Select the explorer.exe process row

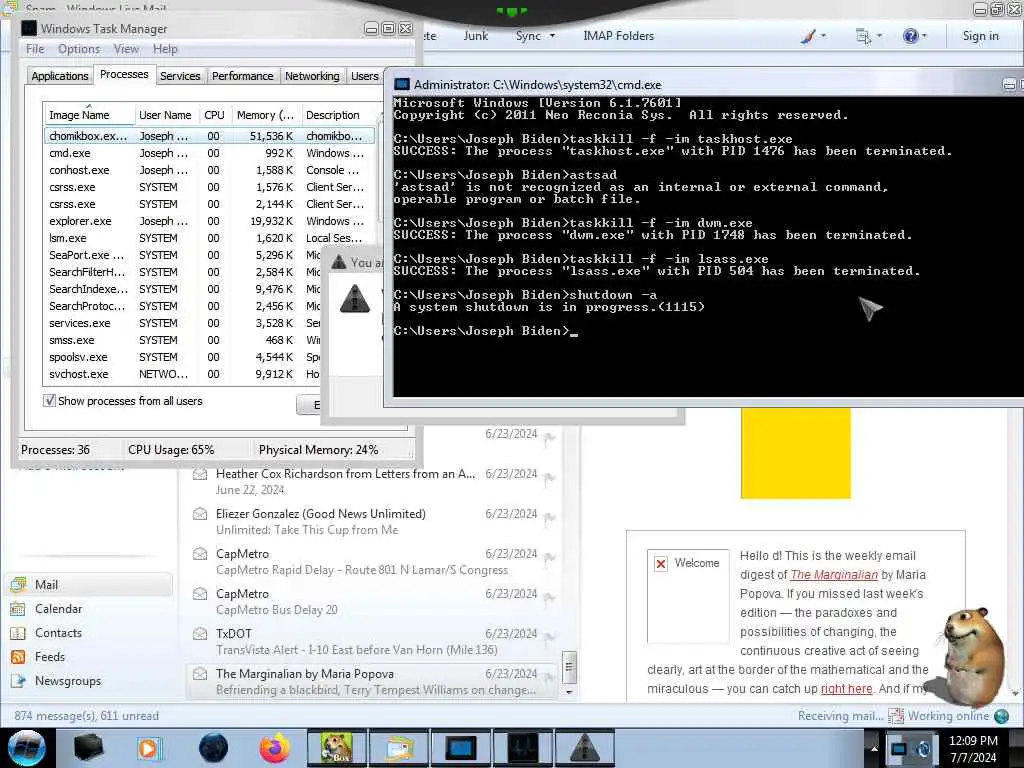pyautogui.click(x=209, y=221)
